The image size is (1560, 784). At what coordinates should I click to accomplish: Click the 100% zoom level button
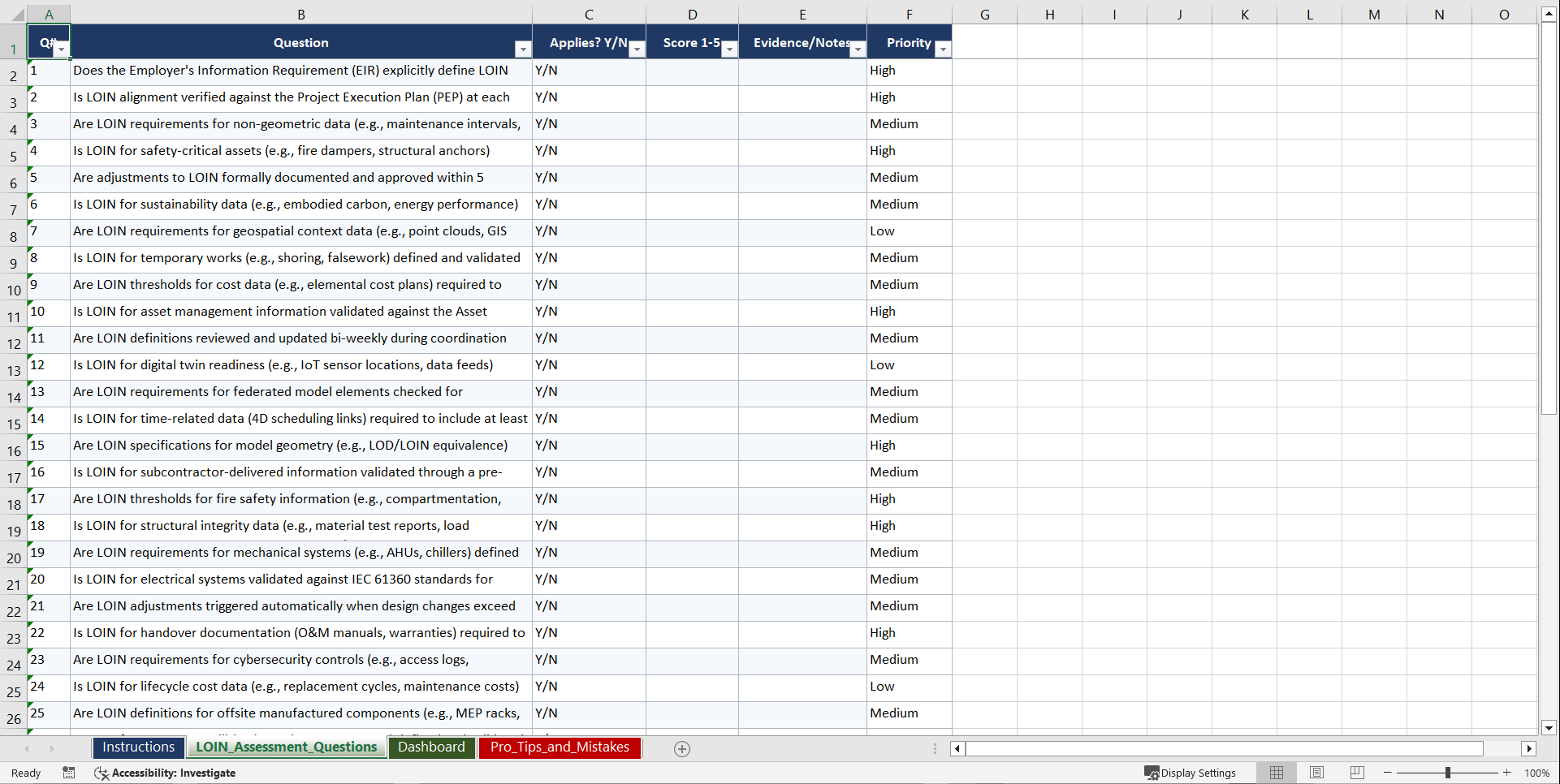tap(1536, 773)
